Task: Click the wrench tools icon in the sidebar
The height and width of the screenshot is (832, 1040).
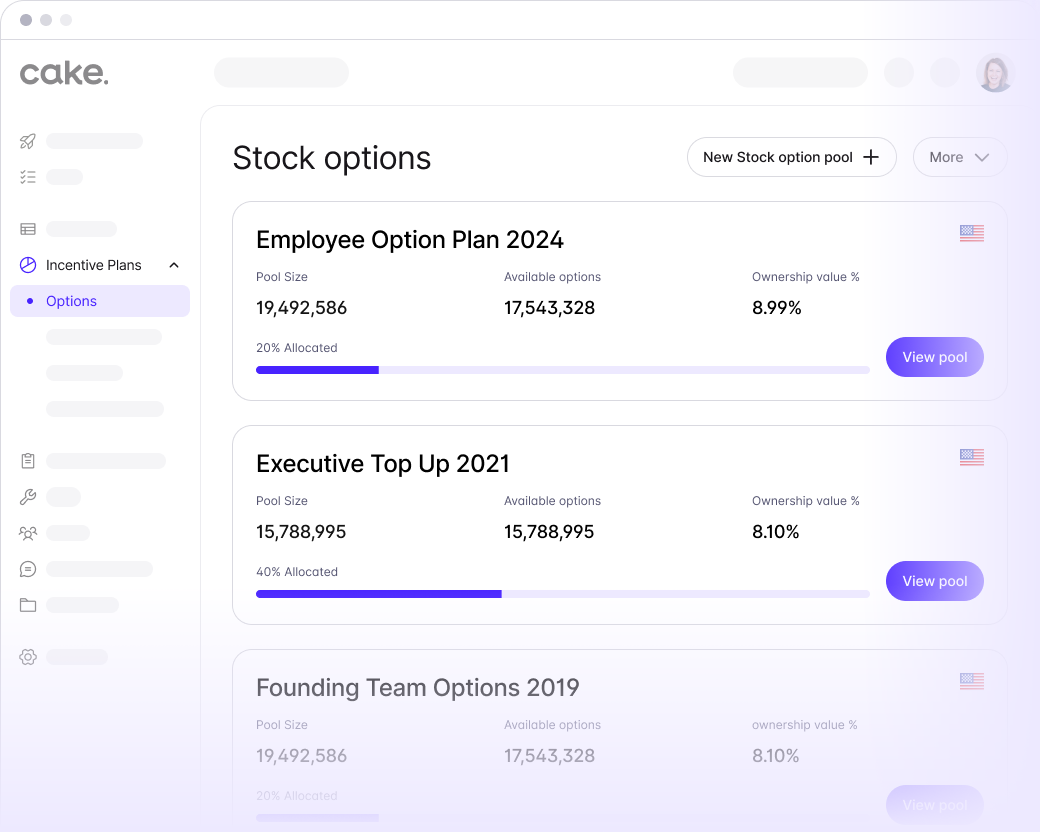Action: (27, 497)
